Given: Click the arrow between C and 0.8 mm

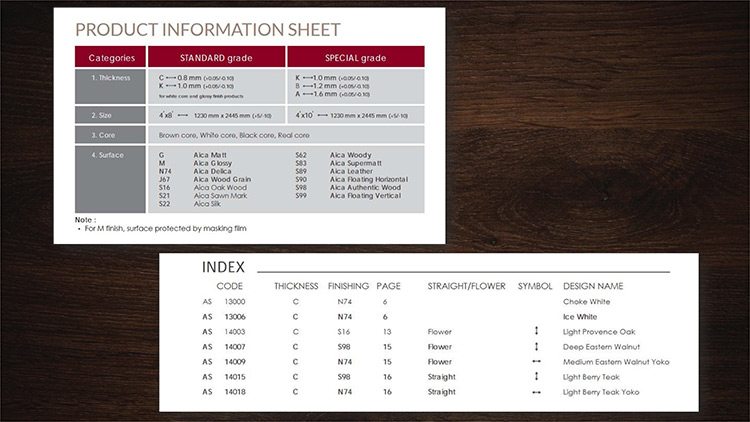Looking at the screenshot, I should coord(174,77).
